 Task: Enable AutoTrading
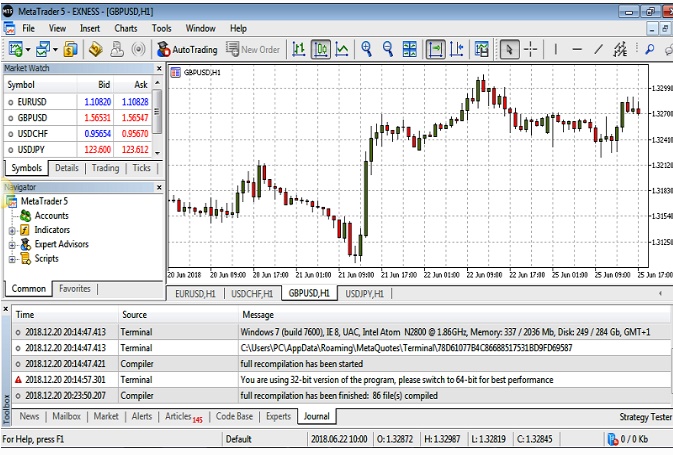187,49
